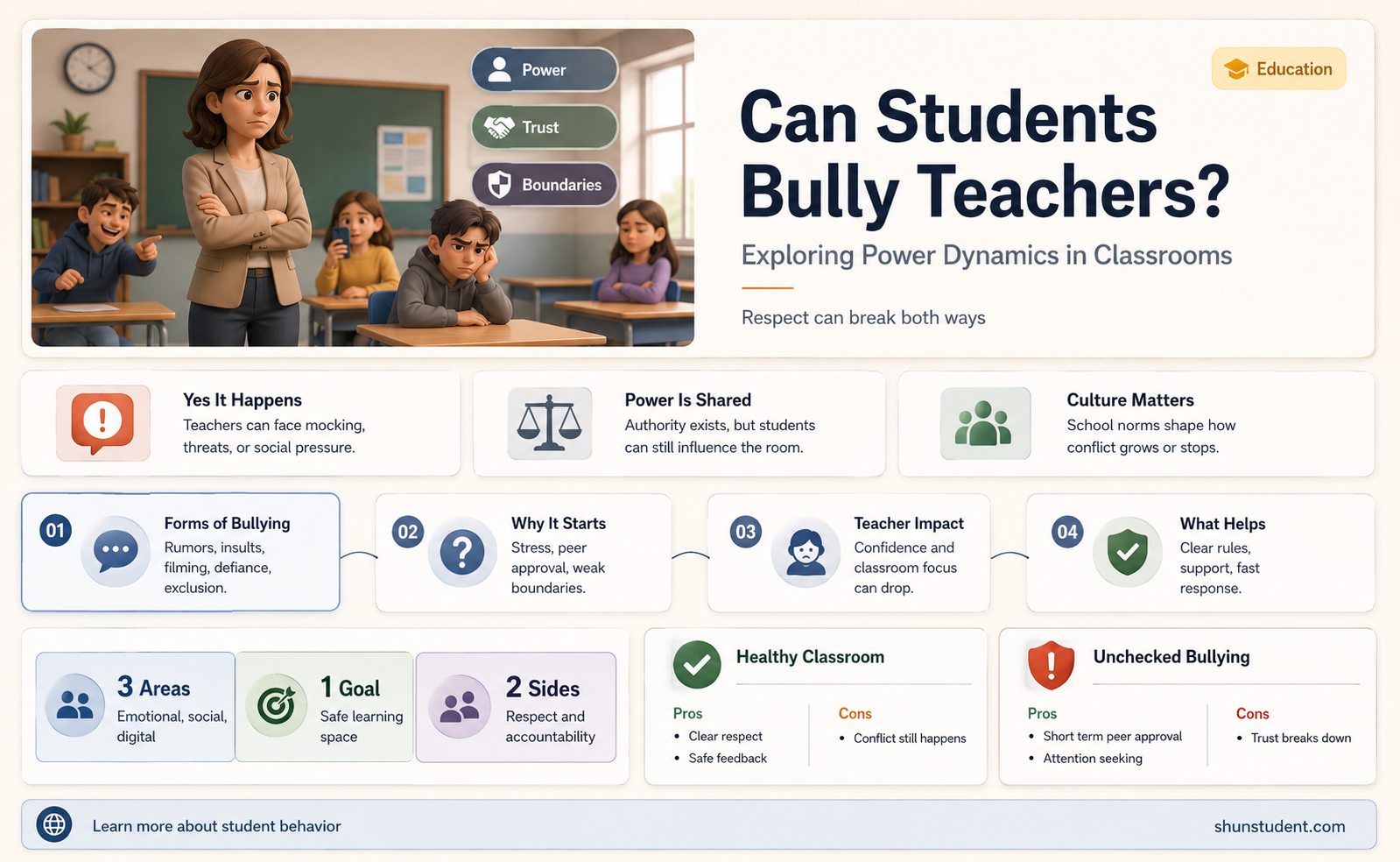Screen dimensions: 1400x862
Task: Click the 2 Sides stat heading
Action: point(543,687)
